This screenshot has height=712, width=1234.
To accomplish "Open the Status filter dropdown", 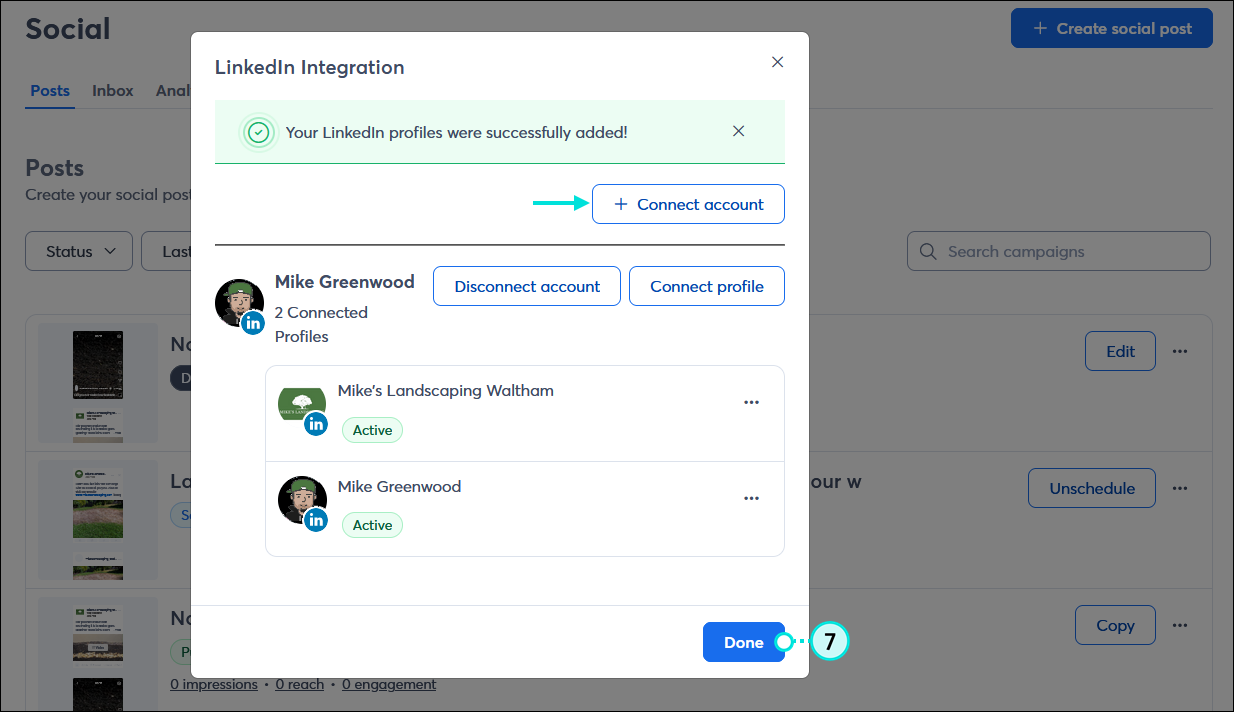I will pos(79,251).
